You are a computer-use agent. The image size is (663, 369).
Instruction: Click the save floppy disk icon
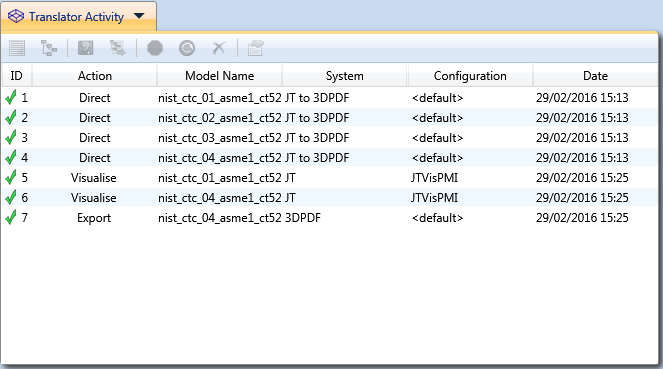pos(85,48)
